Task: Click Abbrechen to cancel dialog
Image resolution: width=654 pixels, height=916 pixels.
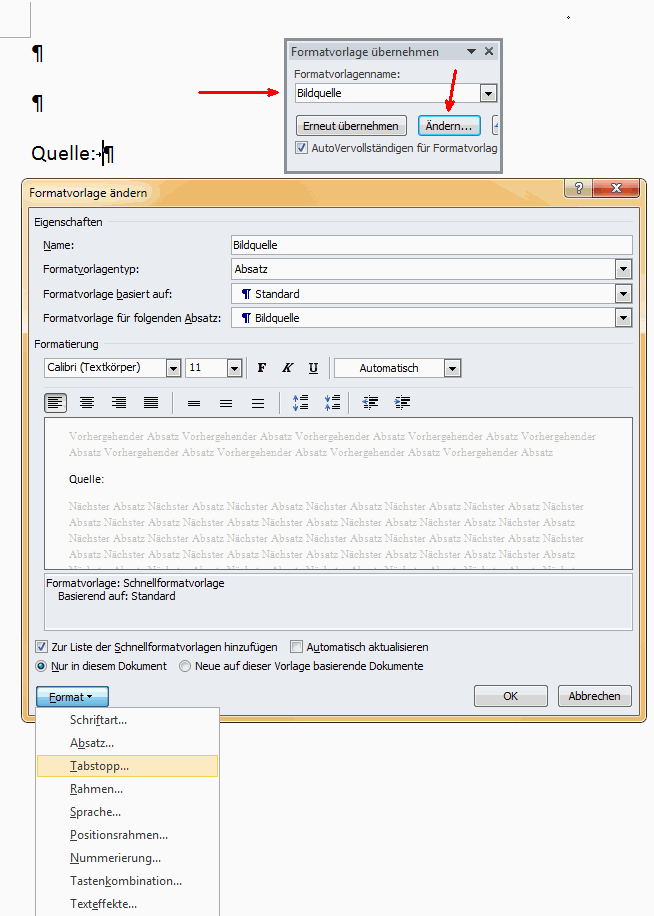Action: pos(594,696)
